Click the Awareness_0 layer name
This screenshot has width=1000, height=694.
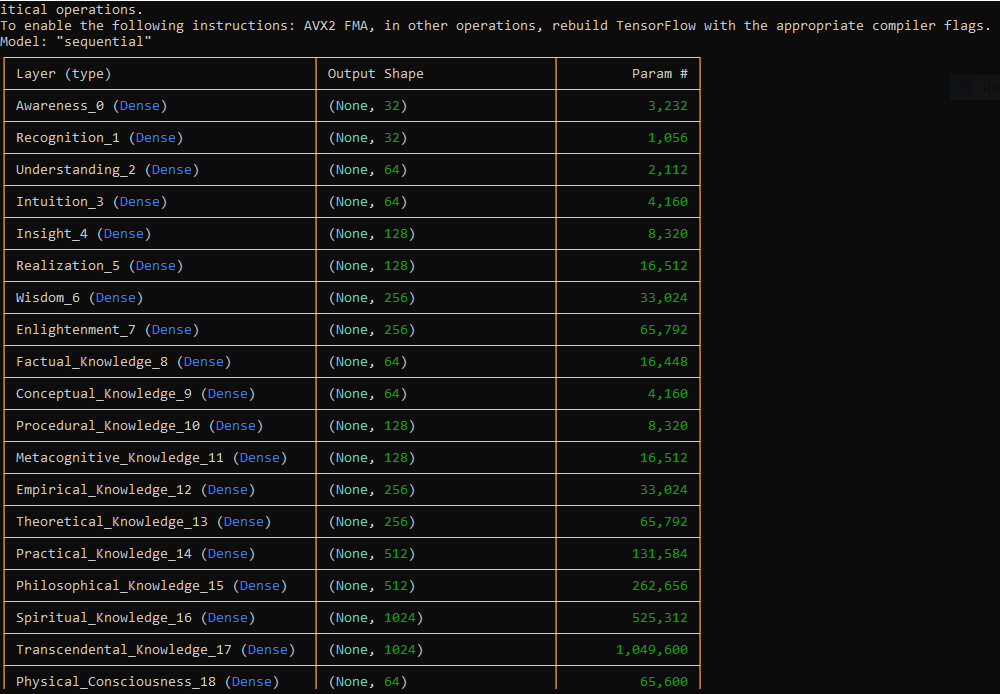tap(60, 106)
